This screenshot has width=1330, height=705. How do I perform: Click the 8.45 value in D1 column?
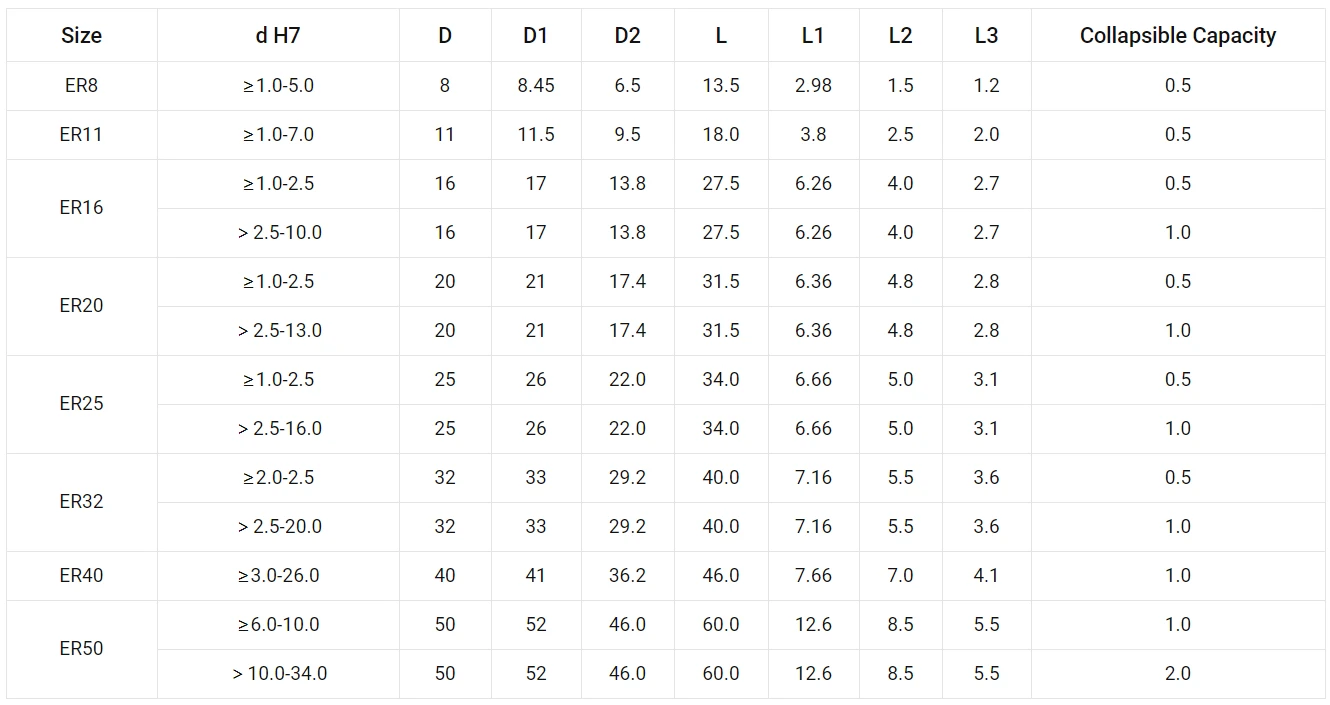pos(536,85)
